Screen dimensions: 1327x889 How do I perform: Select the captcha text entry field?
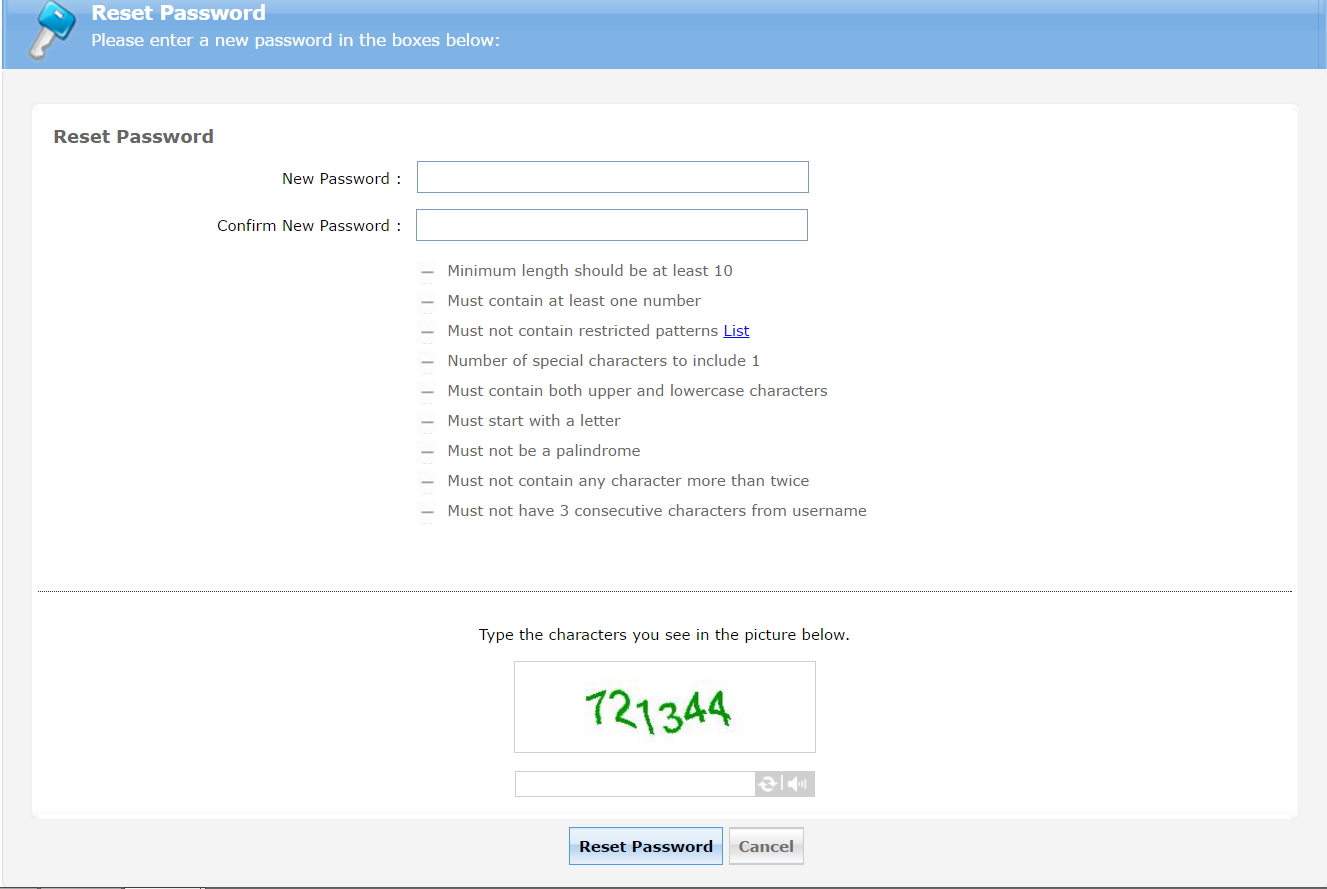pos(634,784)
